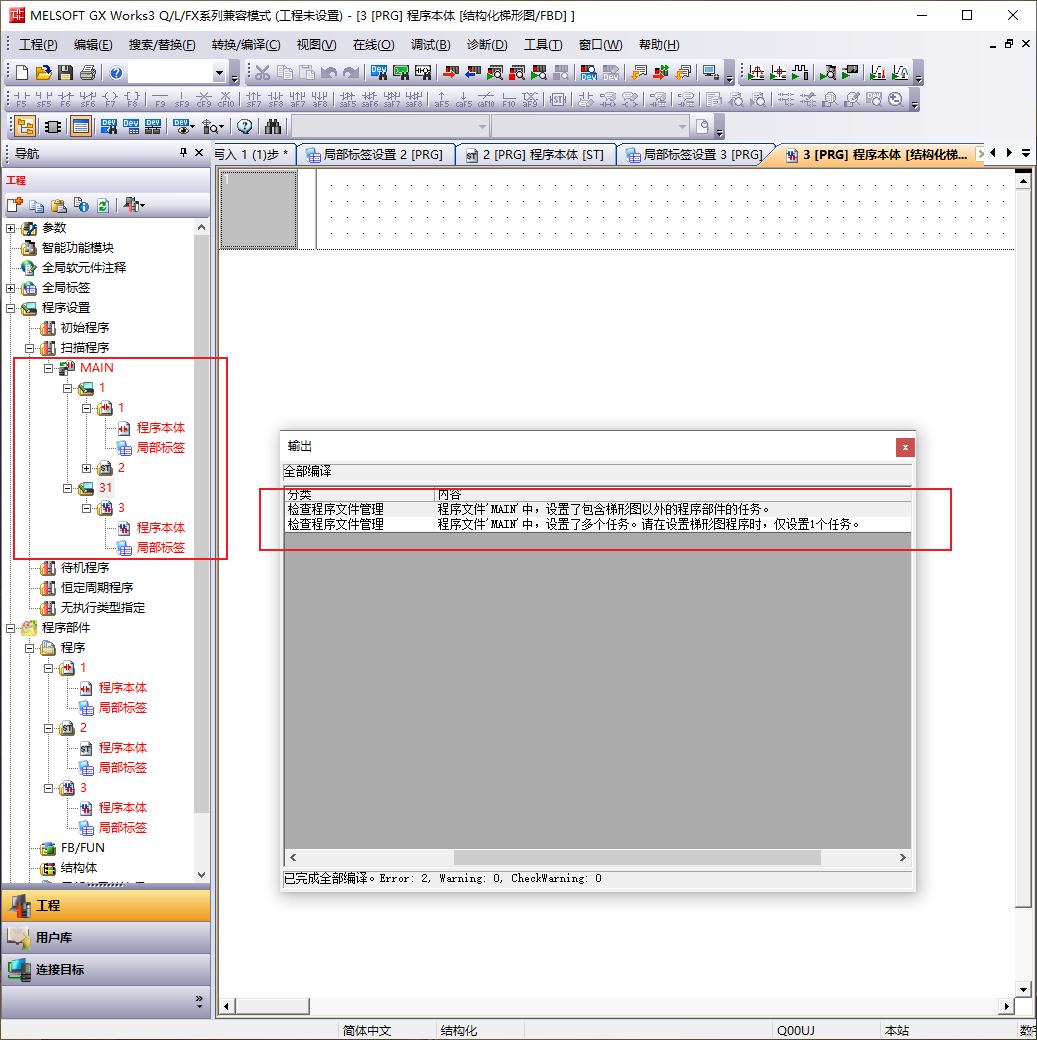Screen dimensions: 1037x1040
Task: Toggle navigation window display toolbar button
Action: tap(24, 126)
